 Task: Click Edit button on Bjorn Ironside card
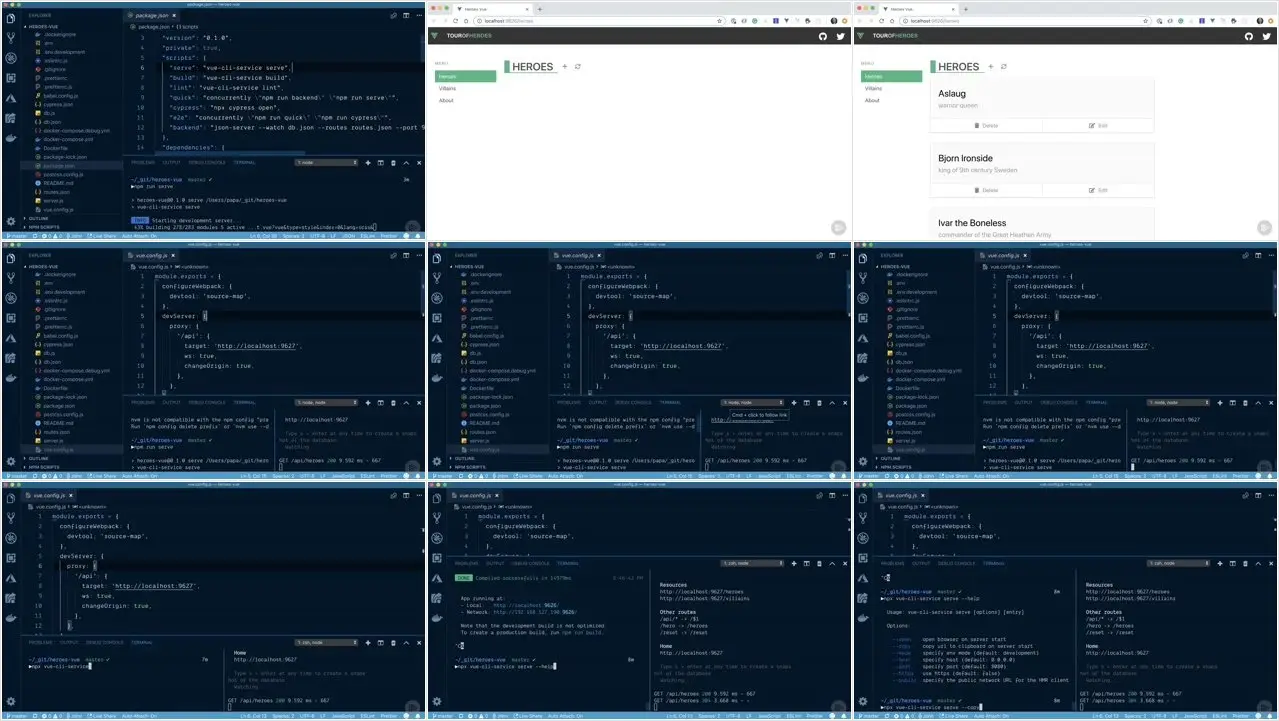[x=1098, y=189]
